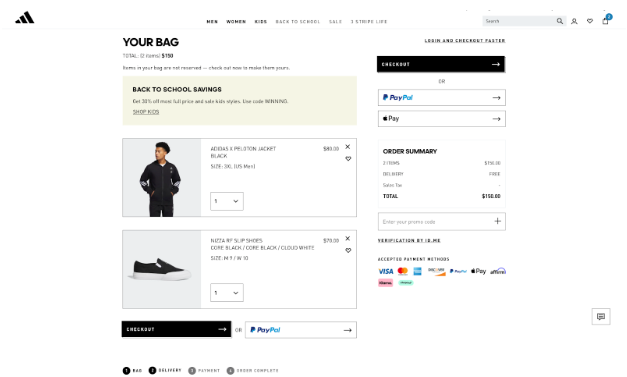
Task: Click the top Checkout button
Action: pos(441,64)
